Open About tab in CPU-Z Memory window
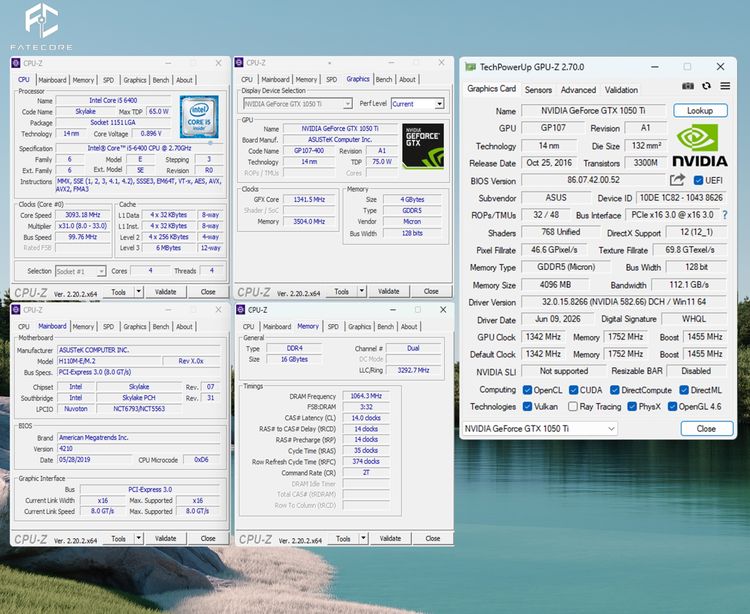Screen dimensions: 750x614 [x=408, y=327]
